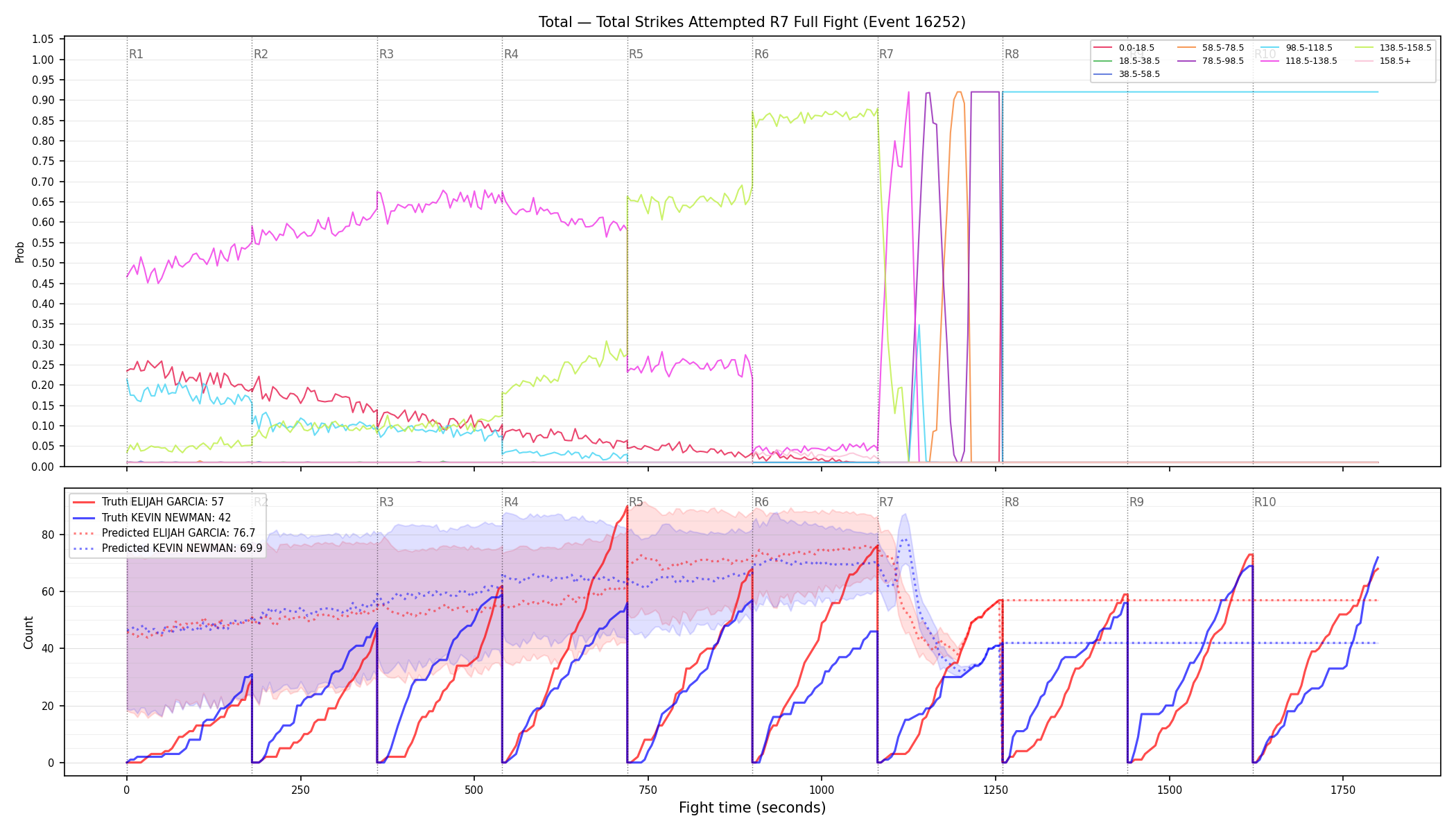This screenshot has height=832, width=1456.
Task: Click the R4 round marker in top chart
Action: [511, 54]
